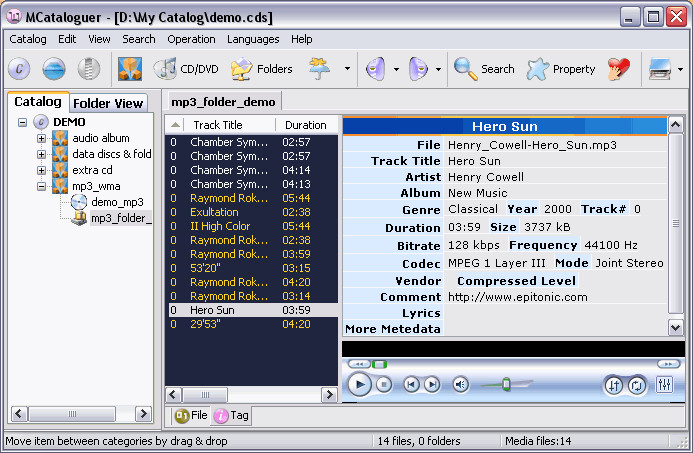Open the Help menu

point(302,39)
